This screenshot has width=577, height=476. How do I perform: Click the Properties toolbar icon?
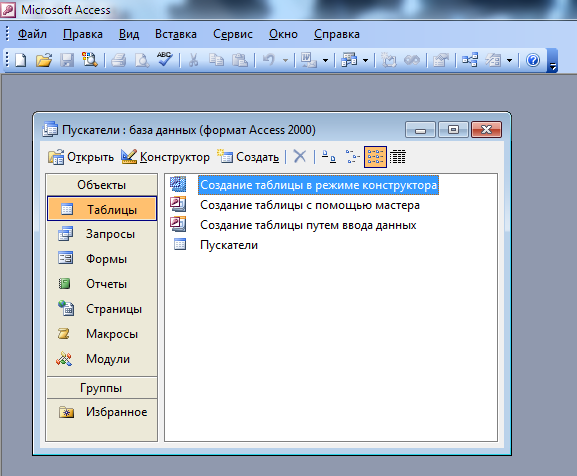pyautogui.click(x=441, y=60)
